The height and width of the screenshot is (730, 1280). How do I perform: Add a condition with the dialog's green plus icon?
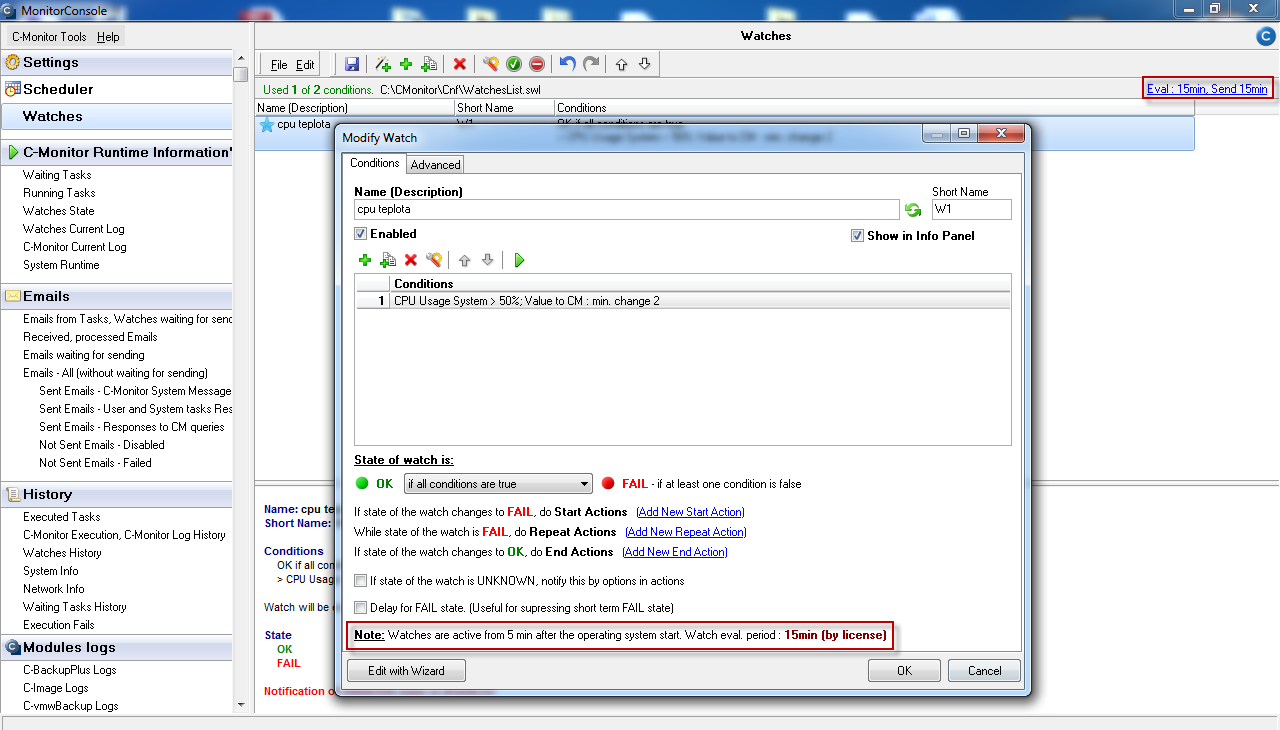(x=365, y=260)
